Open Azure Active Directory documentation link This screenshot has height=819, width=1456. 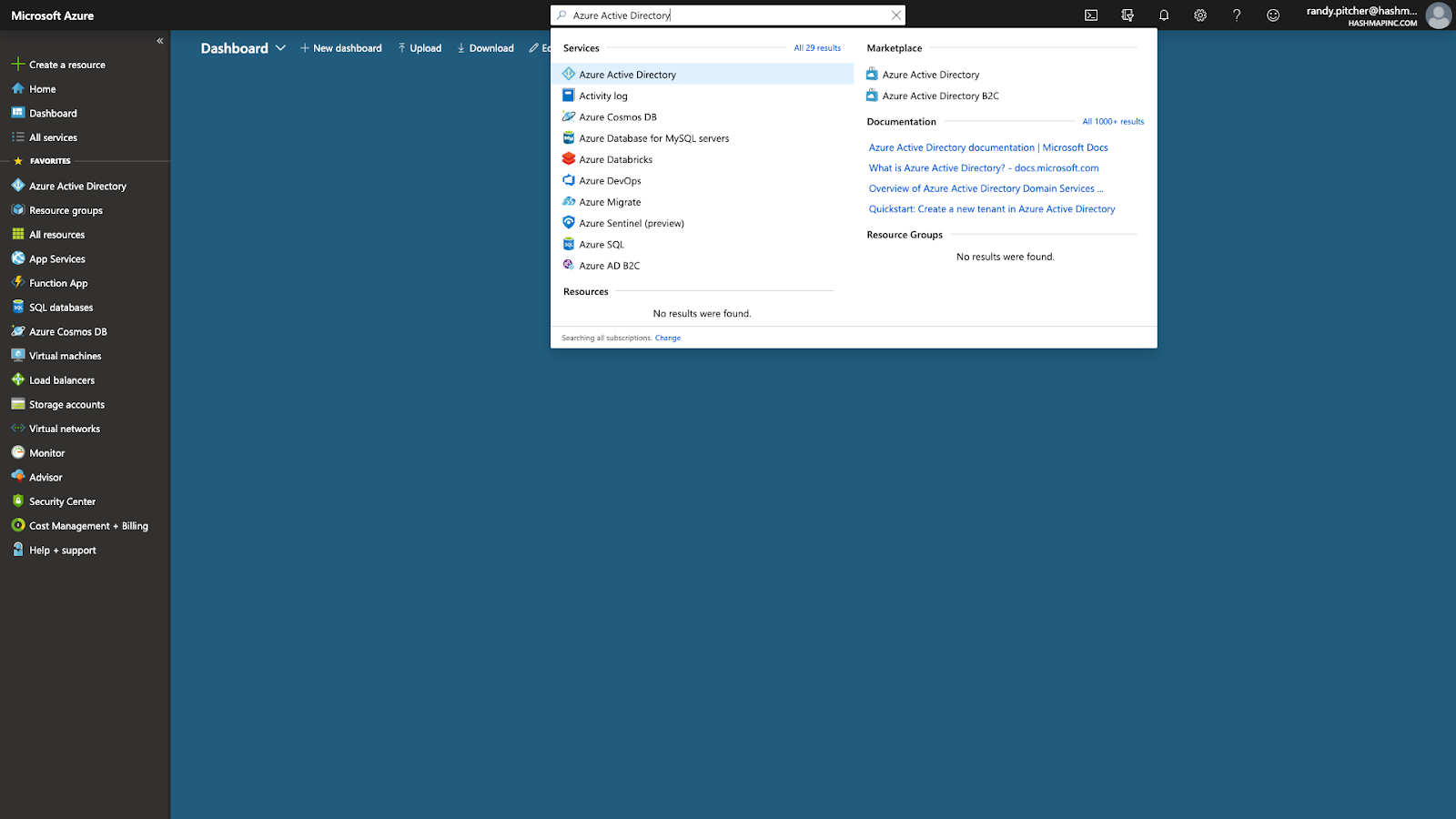coord(988,147)
